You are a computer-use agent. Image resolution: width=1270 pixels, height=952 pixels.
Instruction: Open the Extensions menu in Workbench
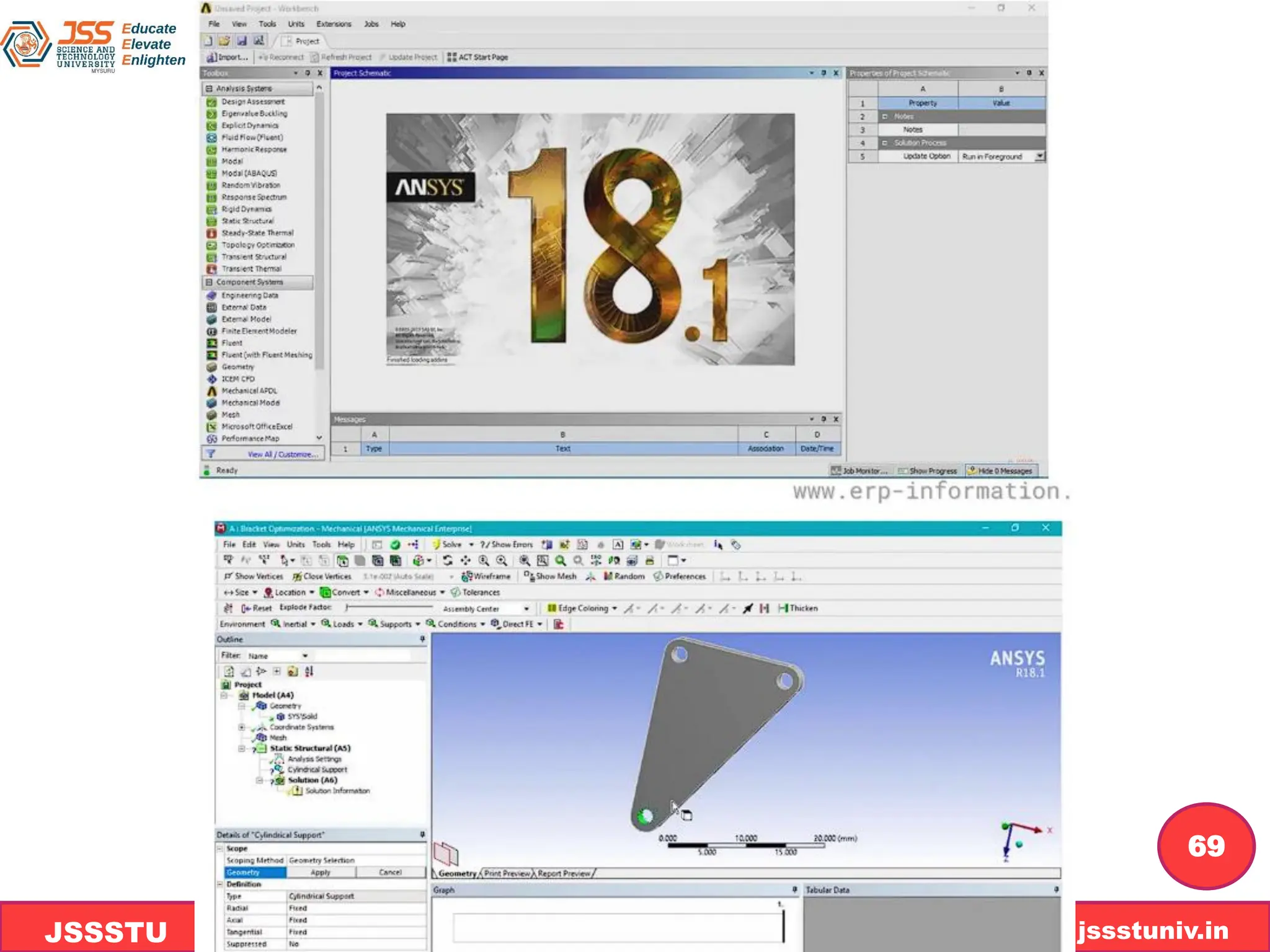click(x=333, y=24)
